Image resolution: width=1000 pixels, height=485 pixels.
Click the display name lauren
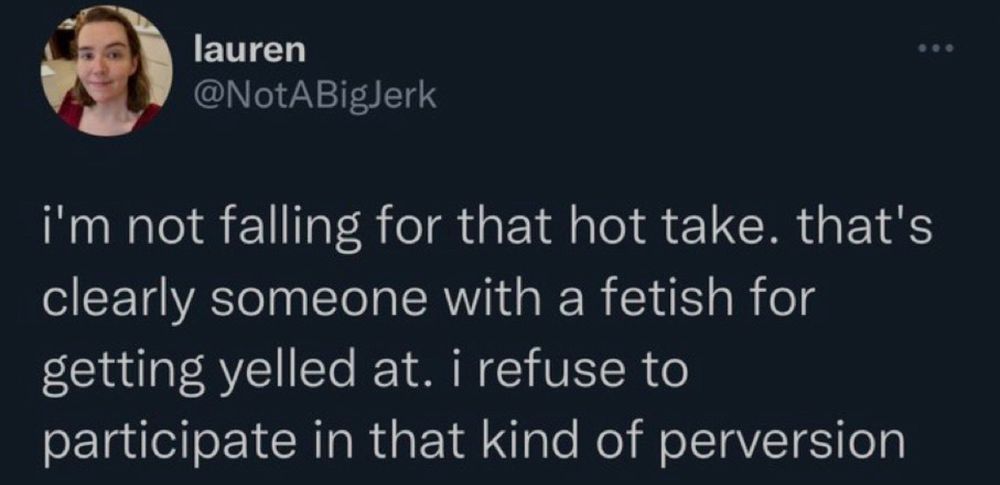click(249, 50)
